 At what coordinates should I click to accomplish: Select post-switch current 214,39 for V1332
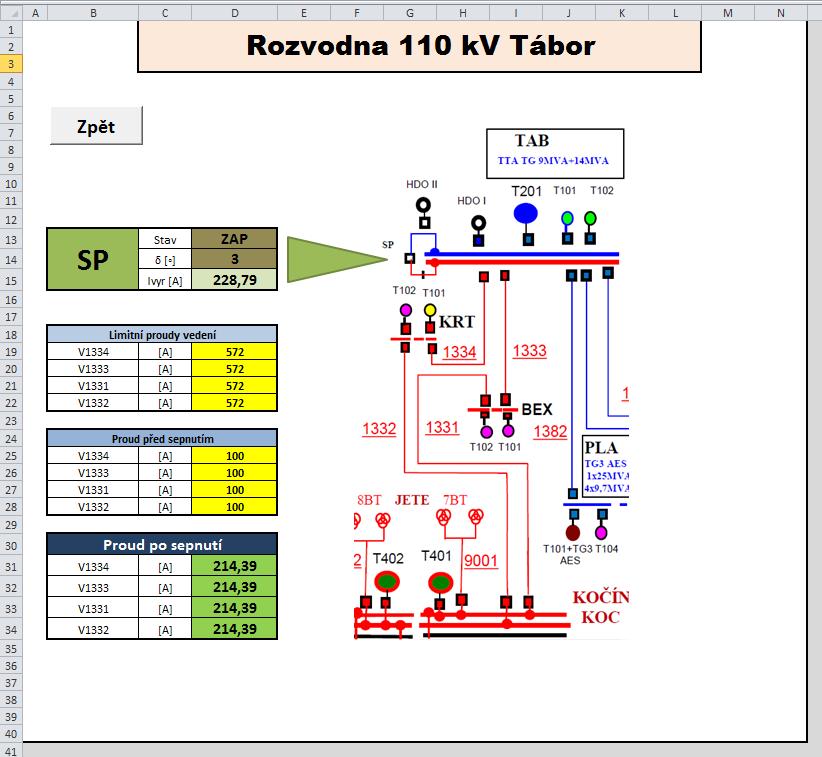click(234, 629)
